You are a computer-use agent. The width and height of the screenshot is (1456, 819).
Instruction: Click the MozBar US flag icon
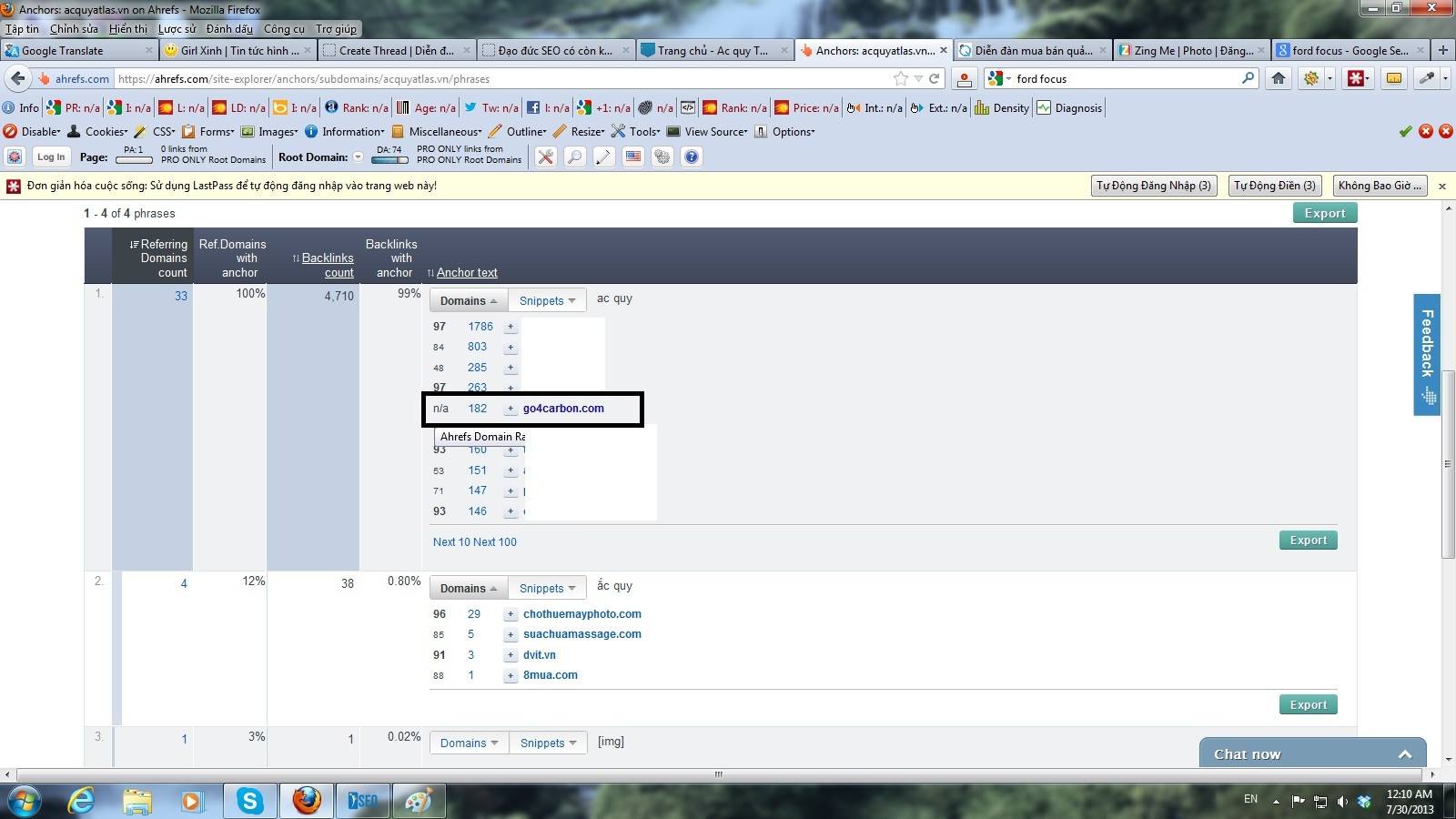pos(633,157)
